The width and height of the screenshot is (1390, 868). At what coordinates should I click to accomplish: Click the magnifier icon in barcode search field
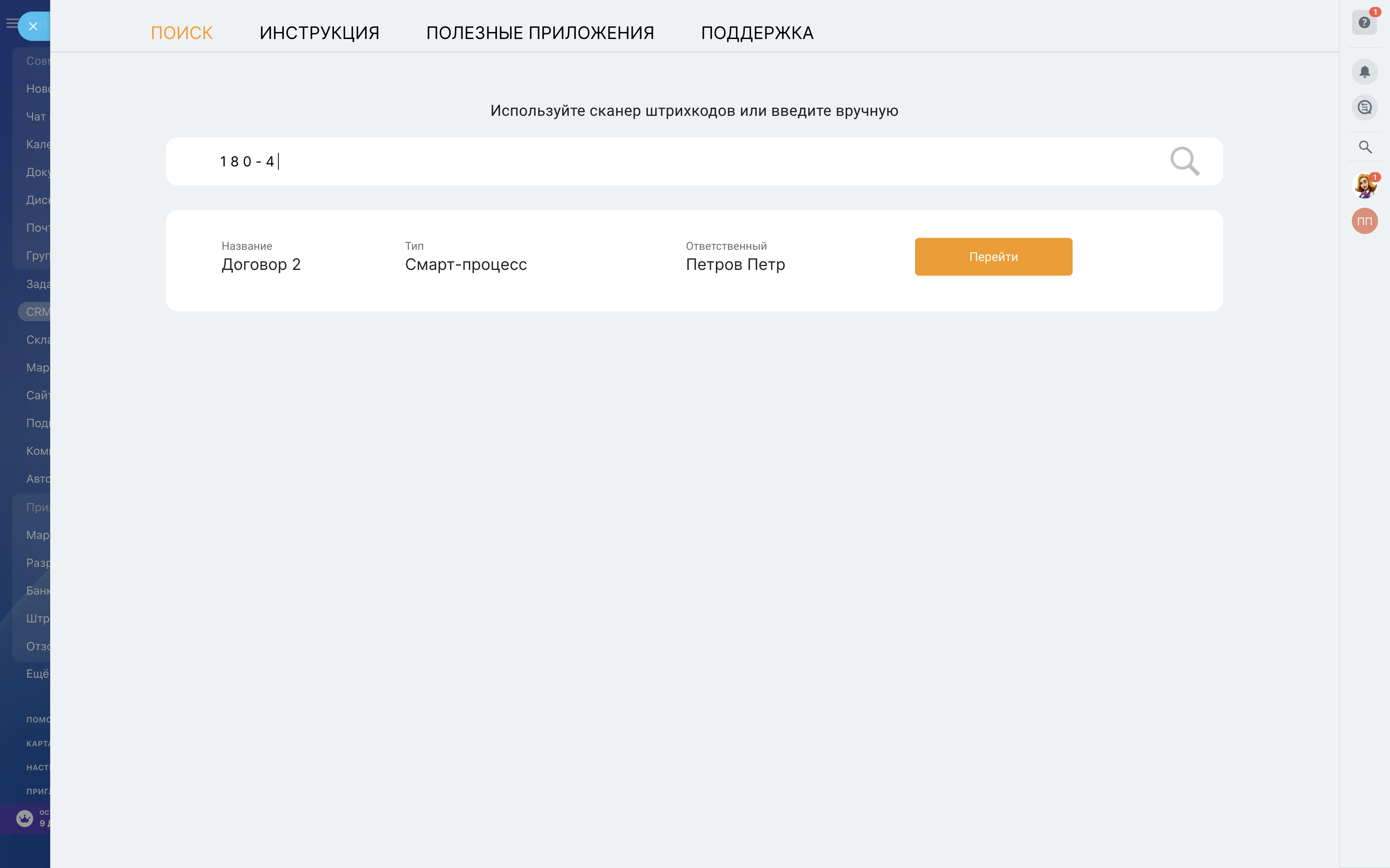(x=1185, y=161)
